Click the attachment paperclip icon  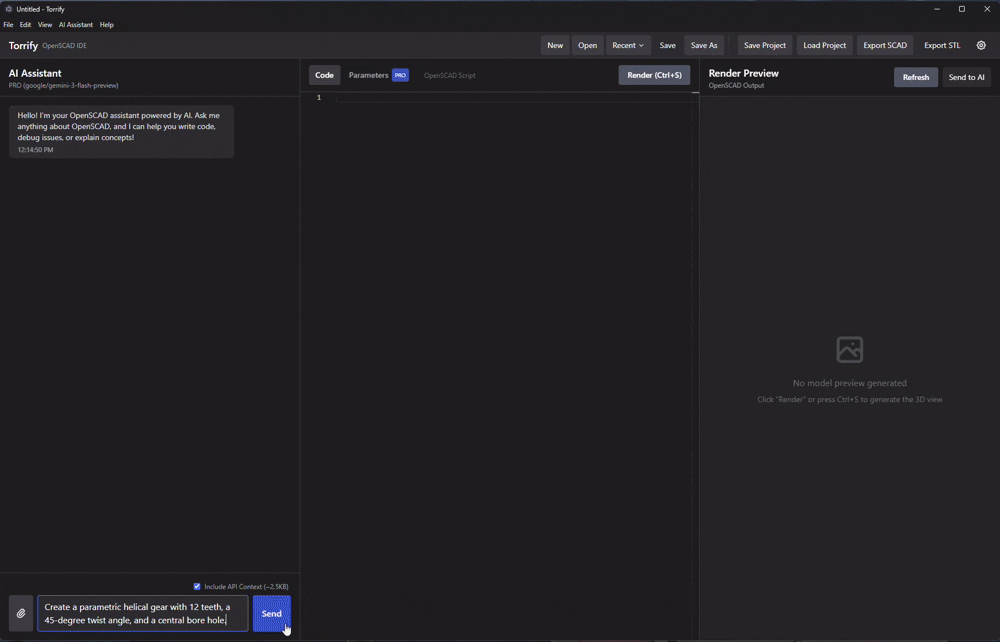pyautogui.click(x=20, y=613)
